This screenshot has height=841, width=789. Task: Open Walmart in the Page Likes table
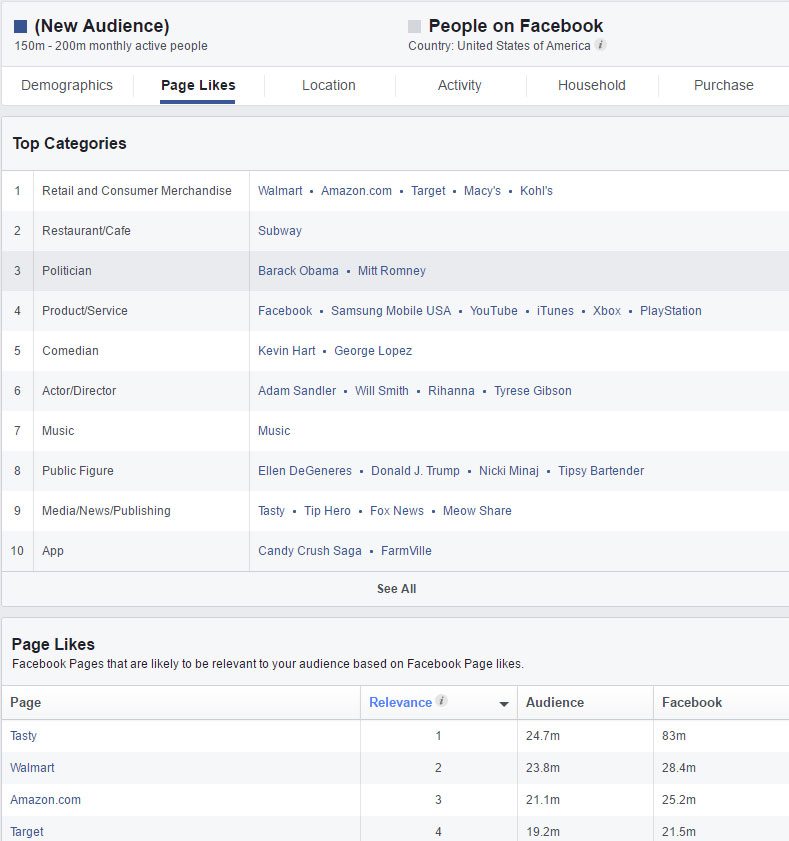pyautogui.click(x=32, y=768)
